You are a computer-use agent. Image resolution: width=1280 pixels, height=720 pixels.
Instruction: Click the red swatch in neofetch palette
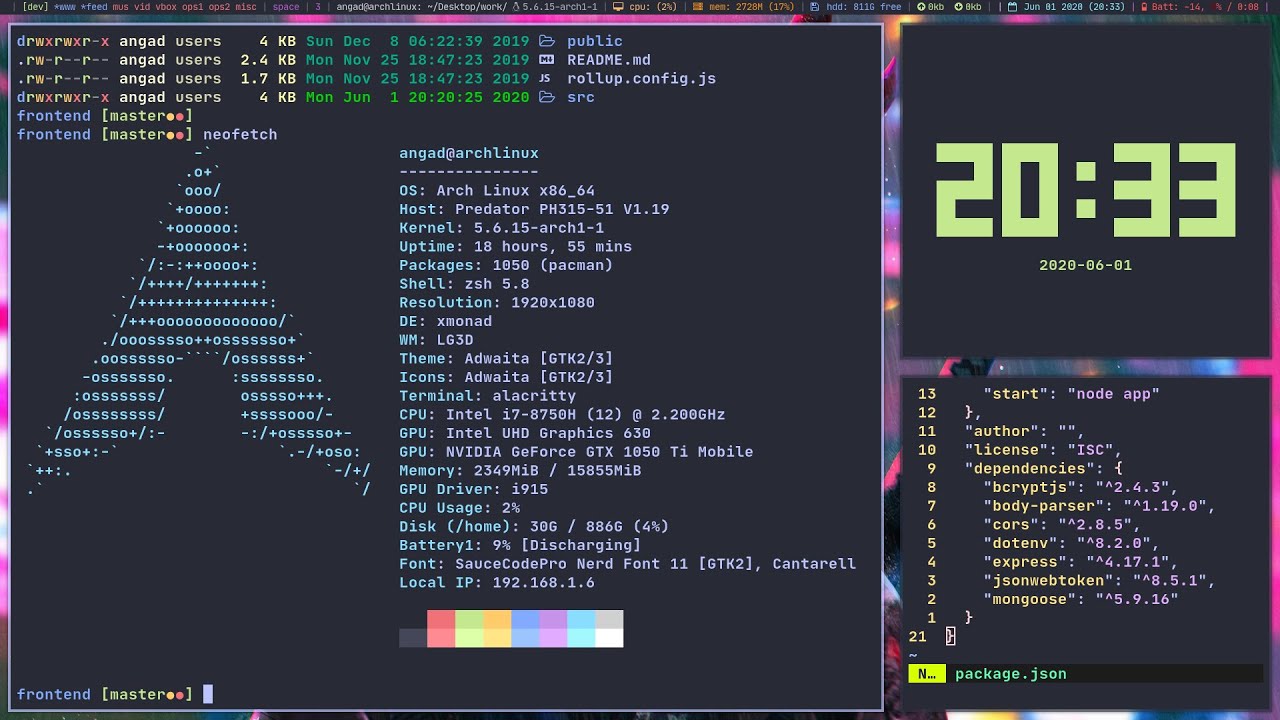click(x=441, y=629)
